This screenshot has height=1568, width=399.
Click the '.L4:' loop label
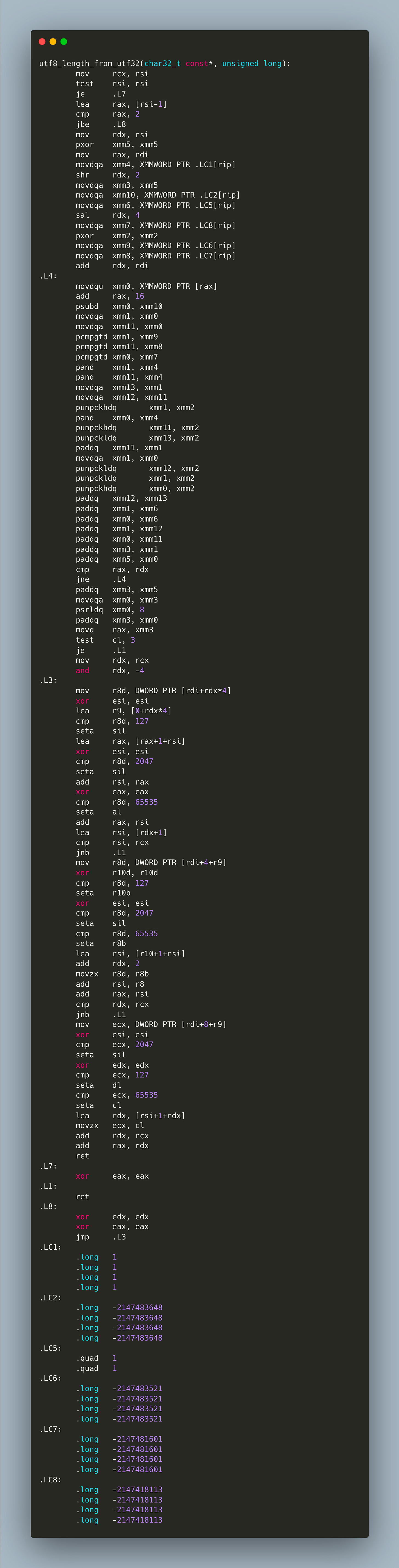click(48, 276)
